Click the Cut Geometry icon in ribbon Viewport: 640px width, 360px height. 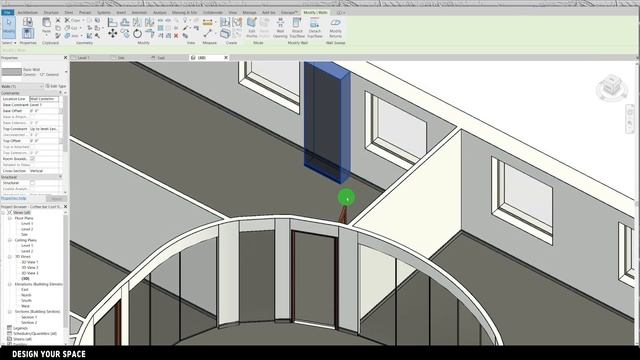point(68,28)
